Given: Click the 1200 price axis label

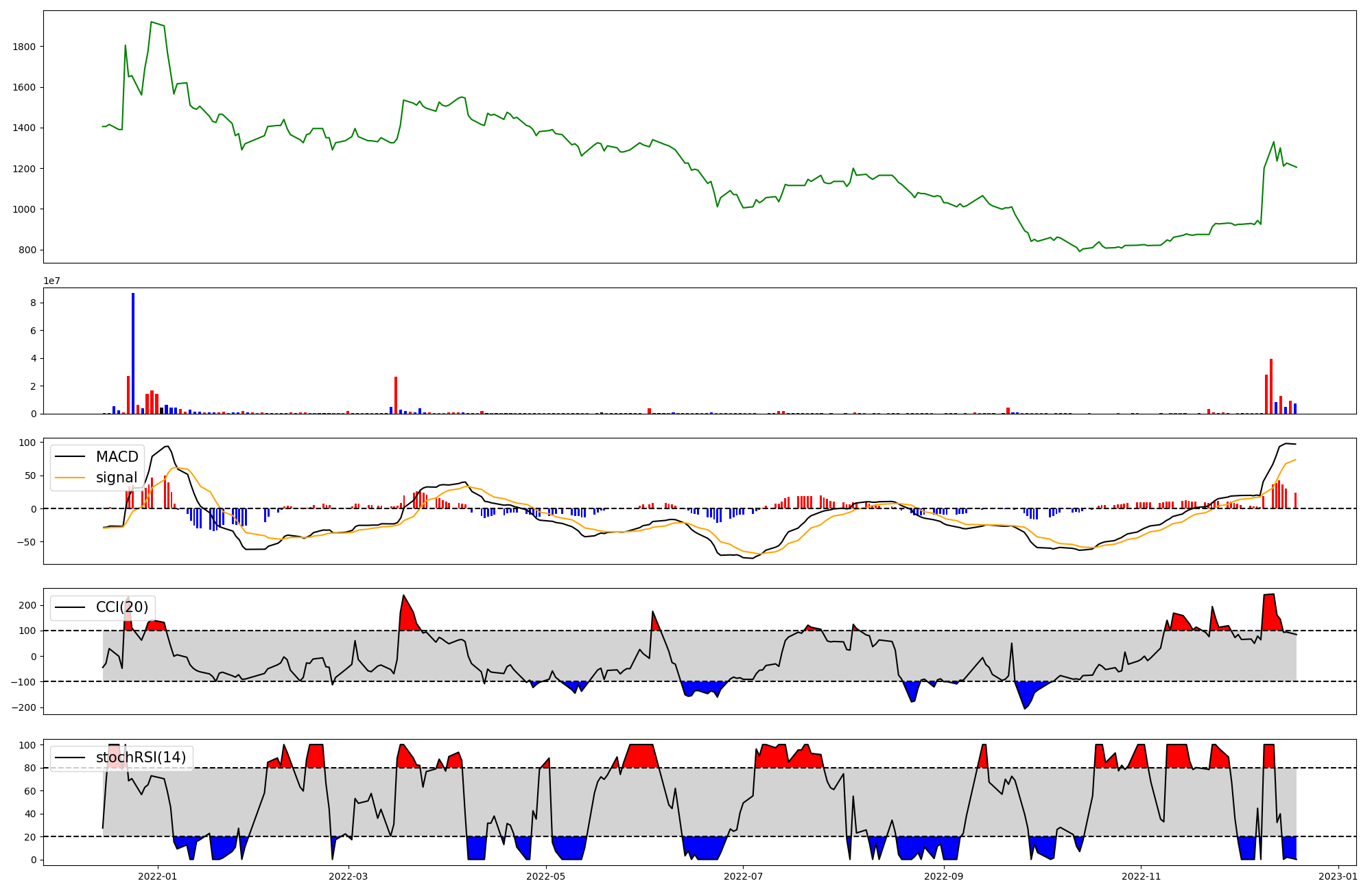Looking at the screenshot, I should [24, 169].
